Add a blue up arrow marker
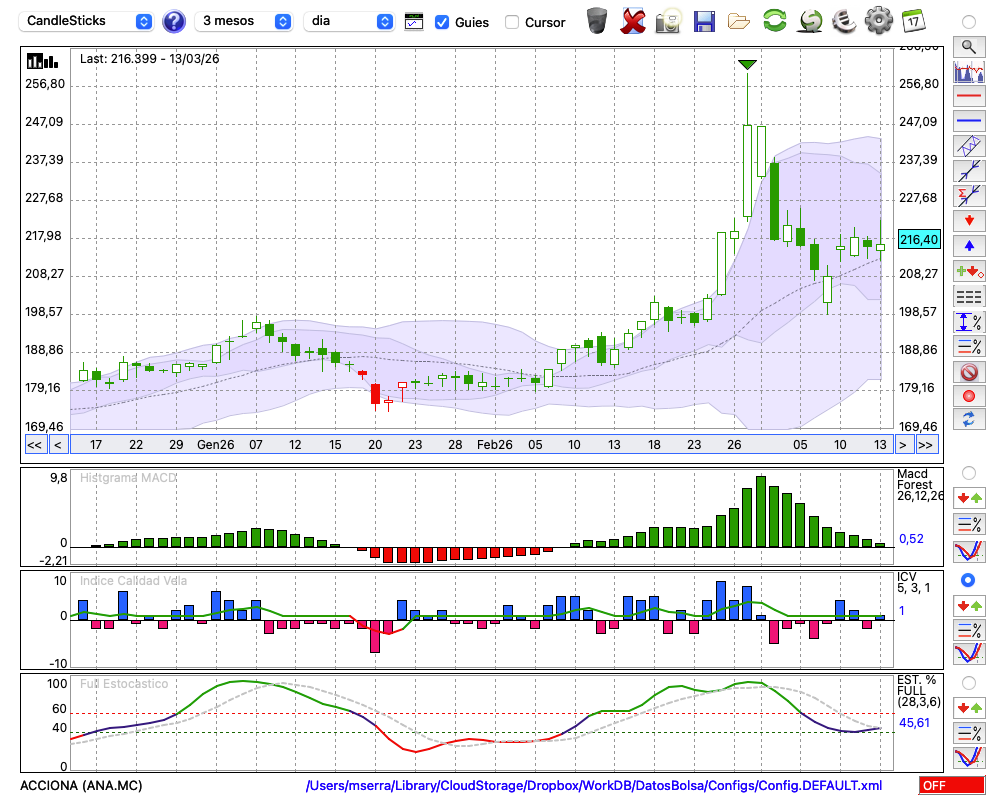Image resolution: width=1000 pixels, height=800 pixels. (968, 245)
